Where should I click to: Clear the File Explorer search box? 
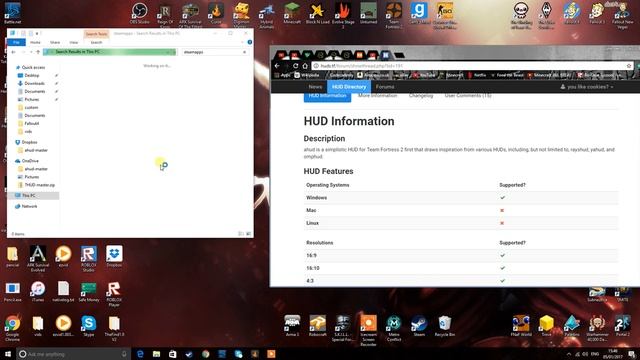coord(244,52)
